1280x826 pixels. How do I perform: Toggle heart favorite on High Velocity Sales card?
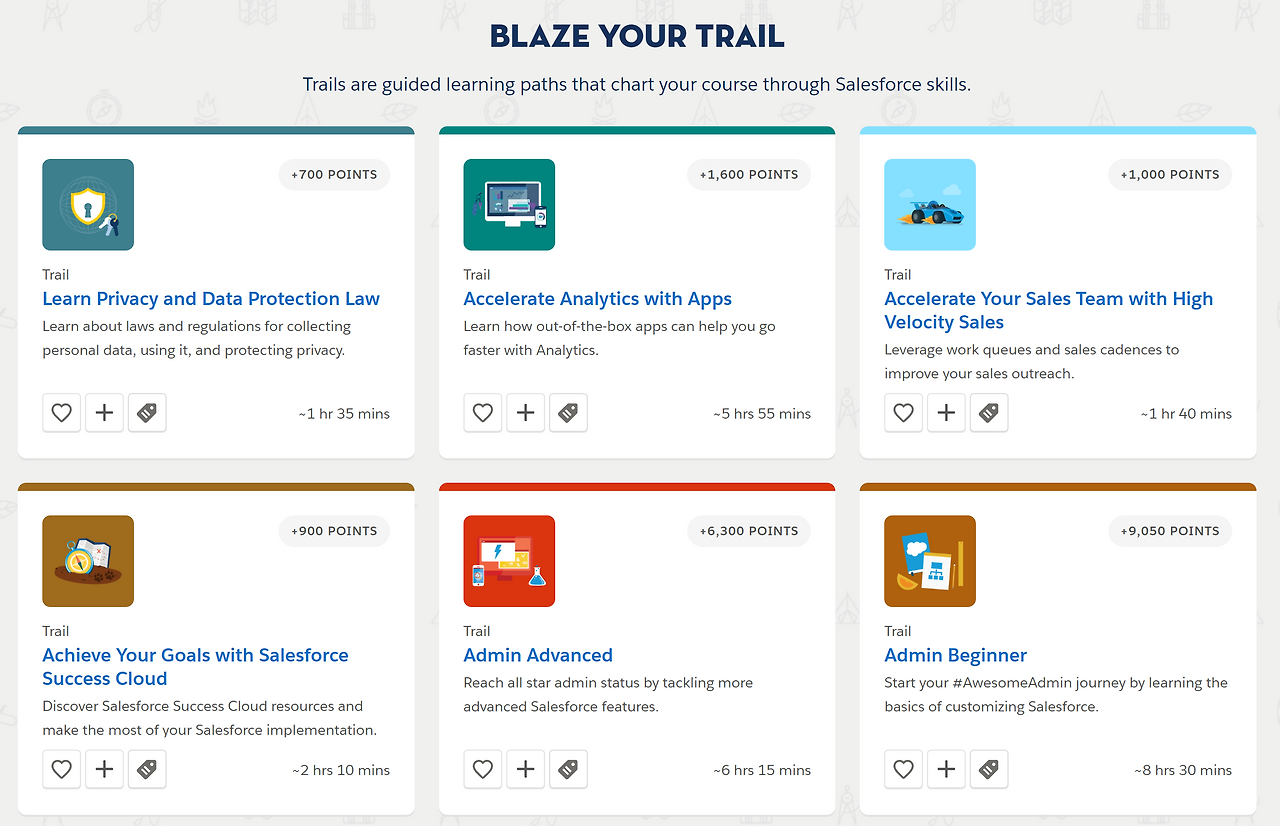tap(904, 413)
